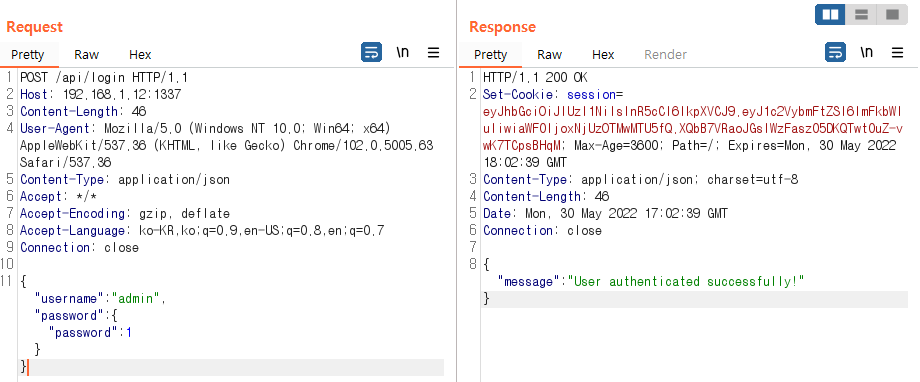Click the POST /api/login HTTP/1.1 line
Viewport: 920px width, 382px height.
coord(104,77)
